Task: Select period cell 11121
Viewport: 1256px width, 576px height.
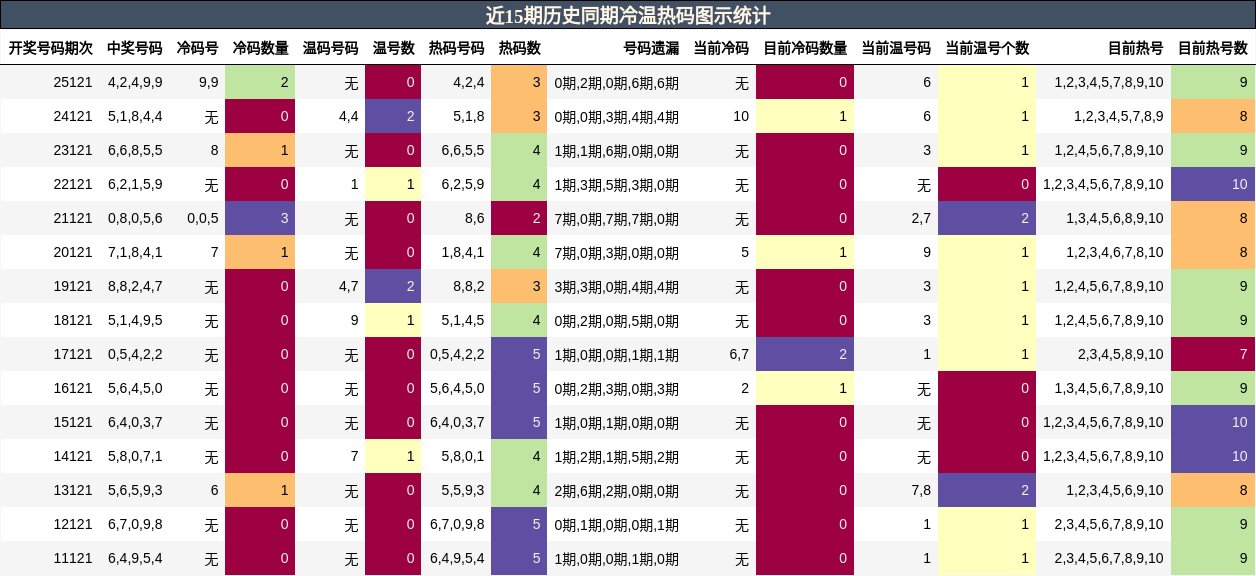Action: (x=73, y=558)
